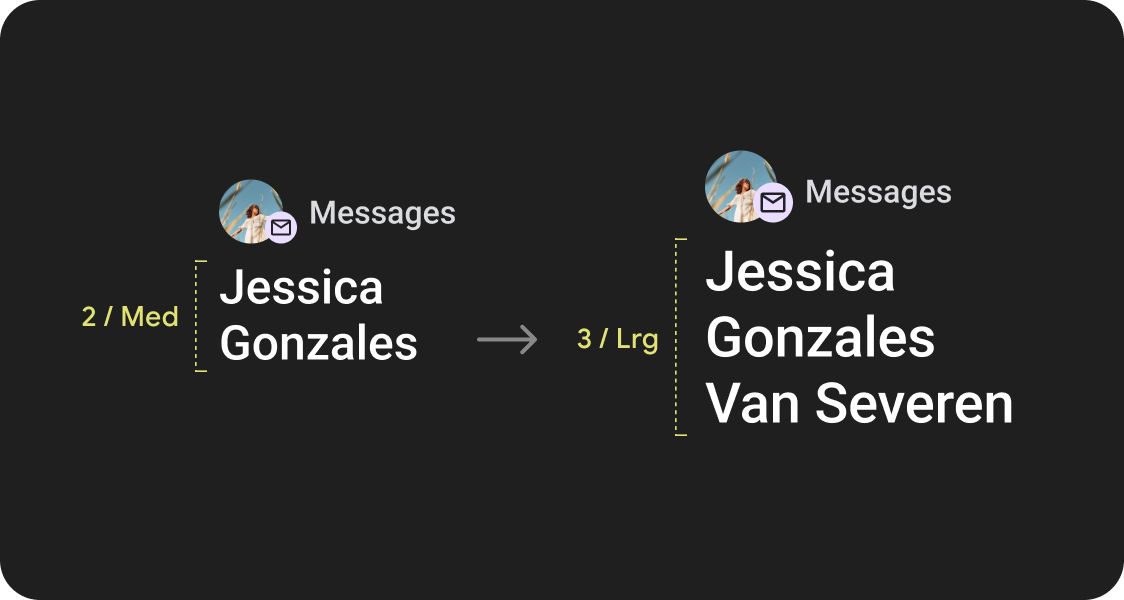The width and height of the screenshot is (1124, 600).
Task: Click the word "Severen" in the large name
Action: 914,404
